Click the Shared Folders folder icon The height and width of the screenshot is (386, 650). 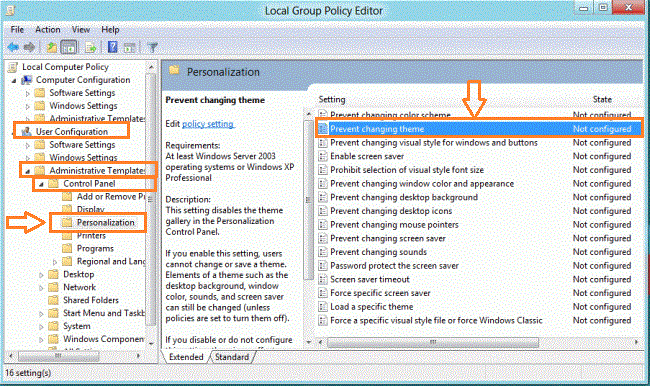[x=53, y=300]
